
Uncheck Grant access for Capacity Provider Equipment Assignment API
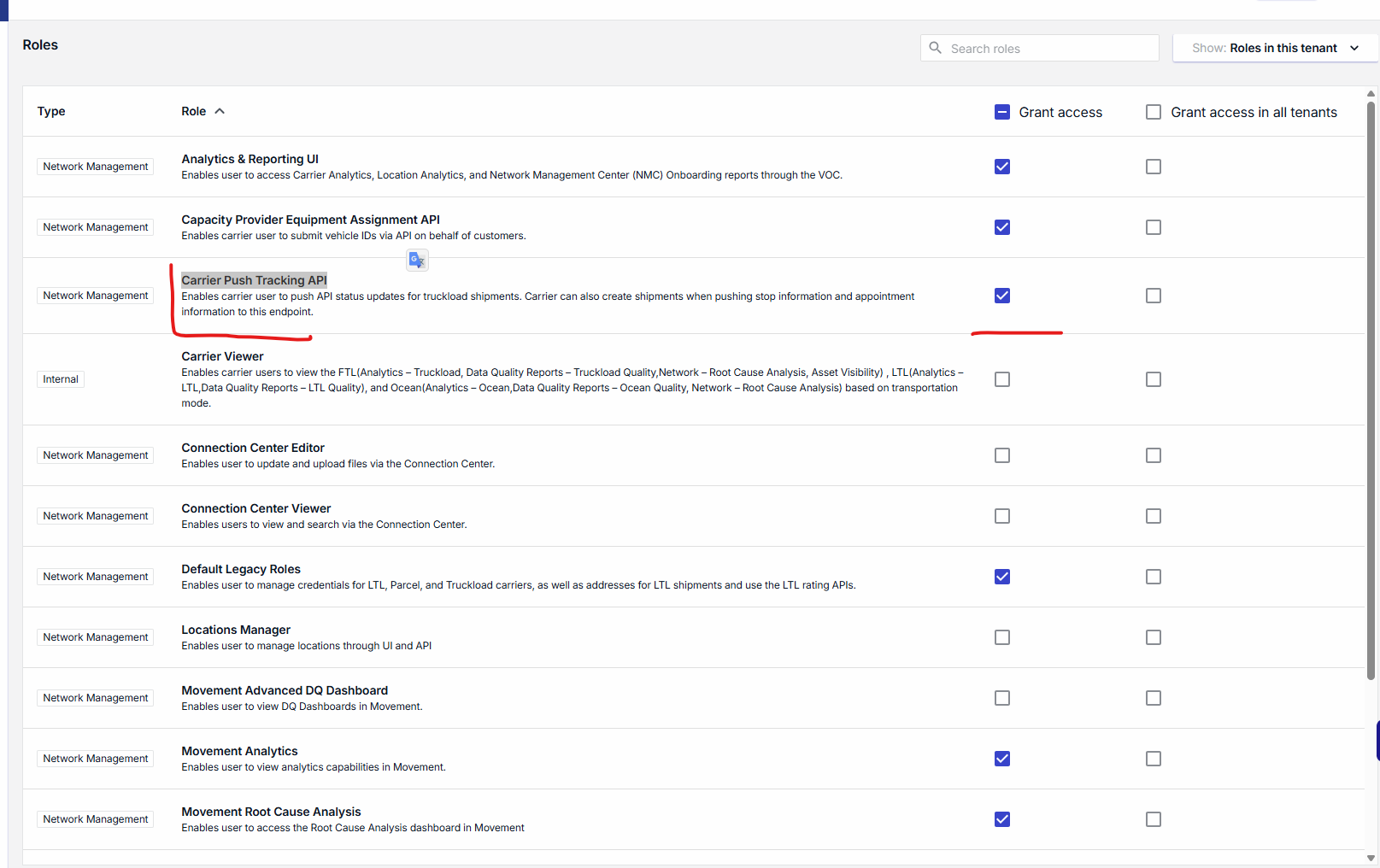pyautogui.click(x=1002, y=227)
